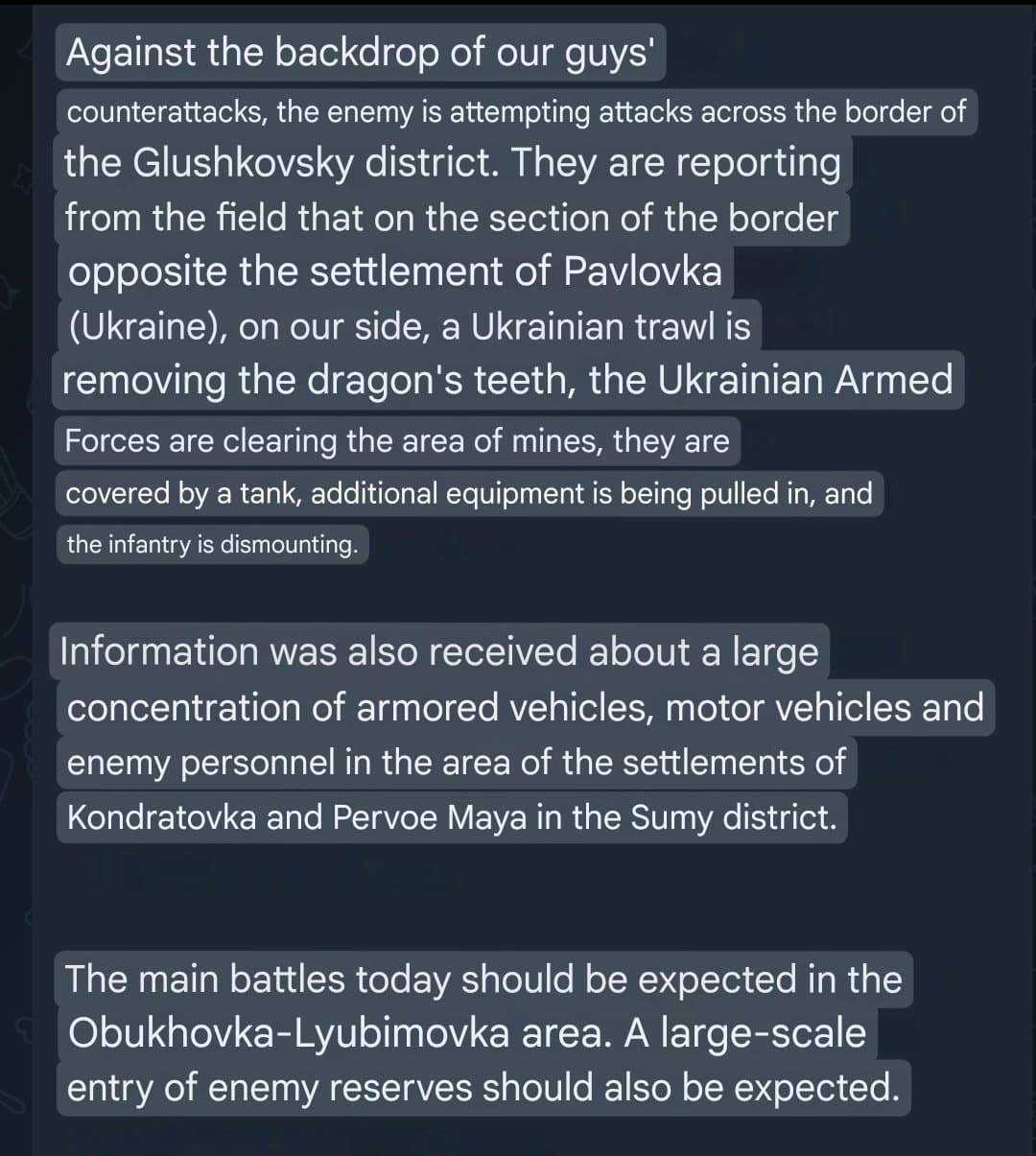The height and width of the screenshot is (1156, 1036).
Task: Tap the 'Obukhovka-Lyubimovka area' text line
Action: pyautogui.click(x=467, y=1034)
